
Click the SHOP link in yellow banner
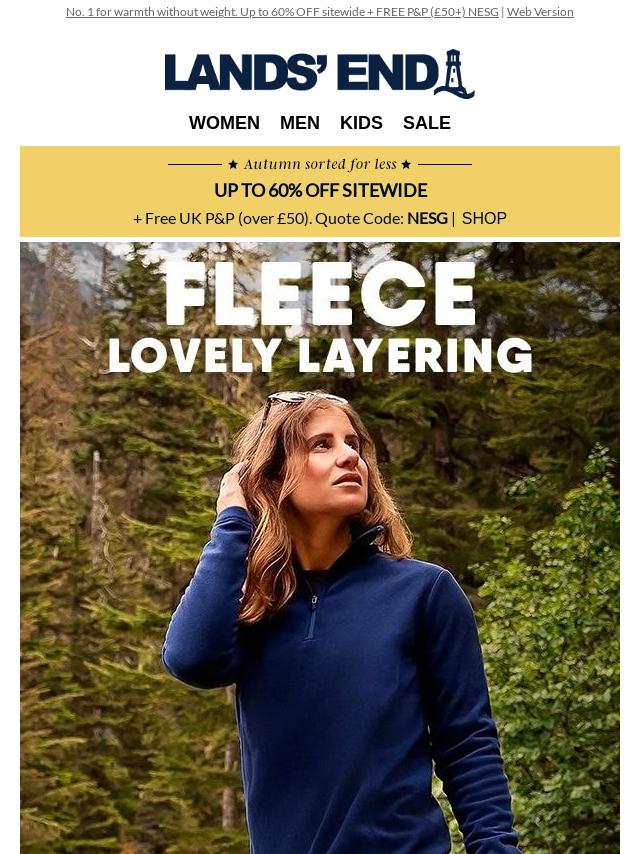coord(484,218)
